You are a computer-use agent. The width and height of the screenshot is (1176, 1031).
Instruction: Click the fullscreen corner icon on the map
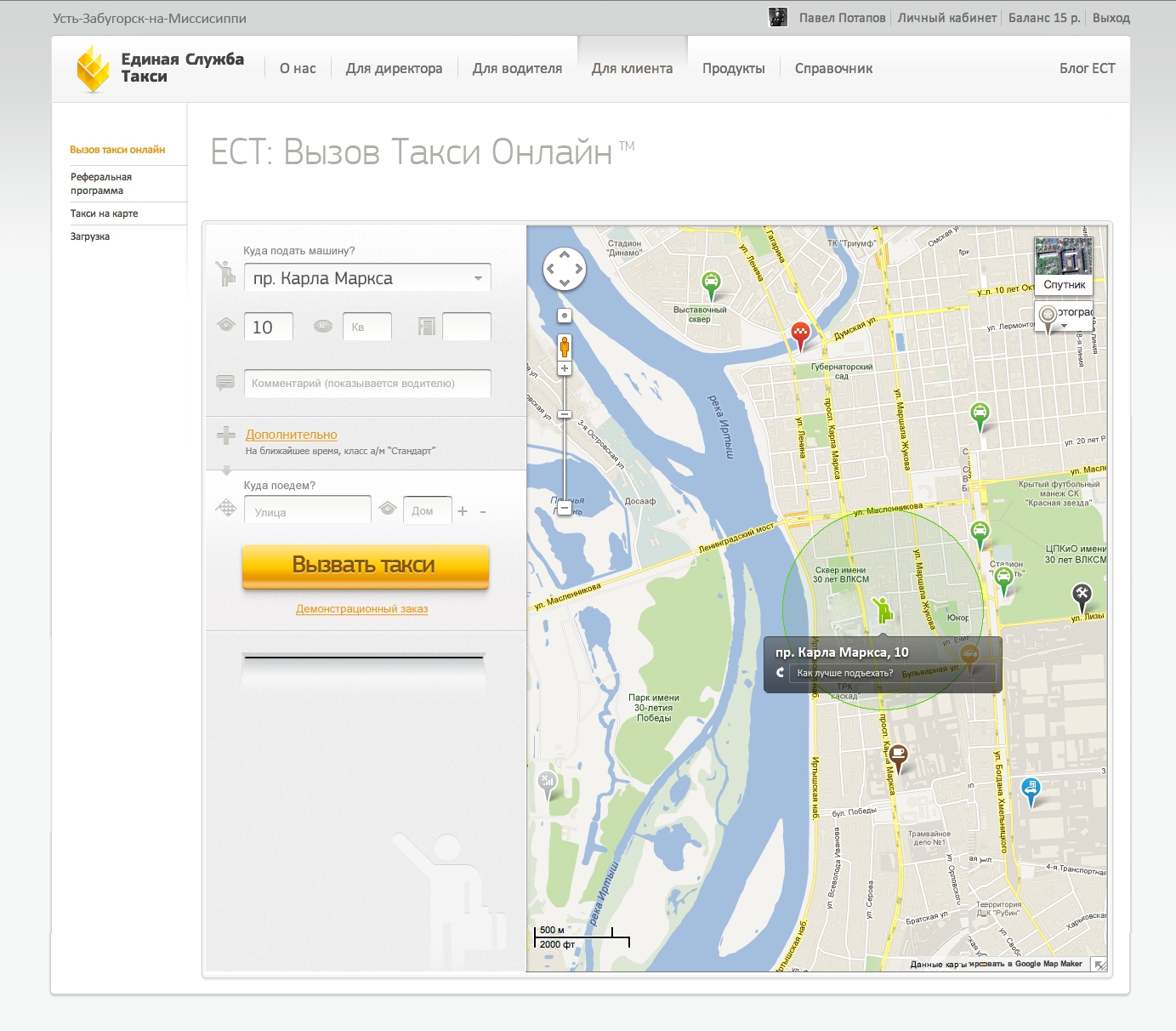click(1099, 964)
